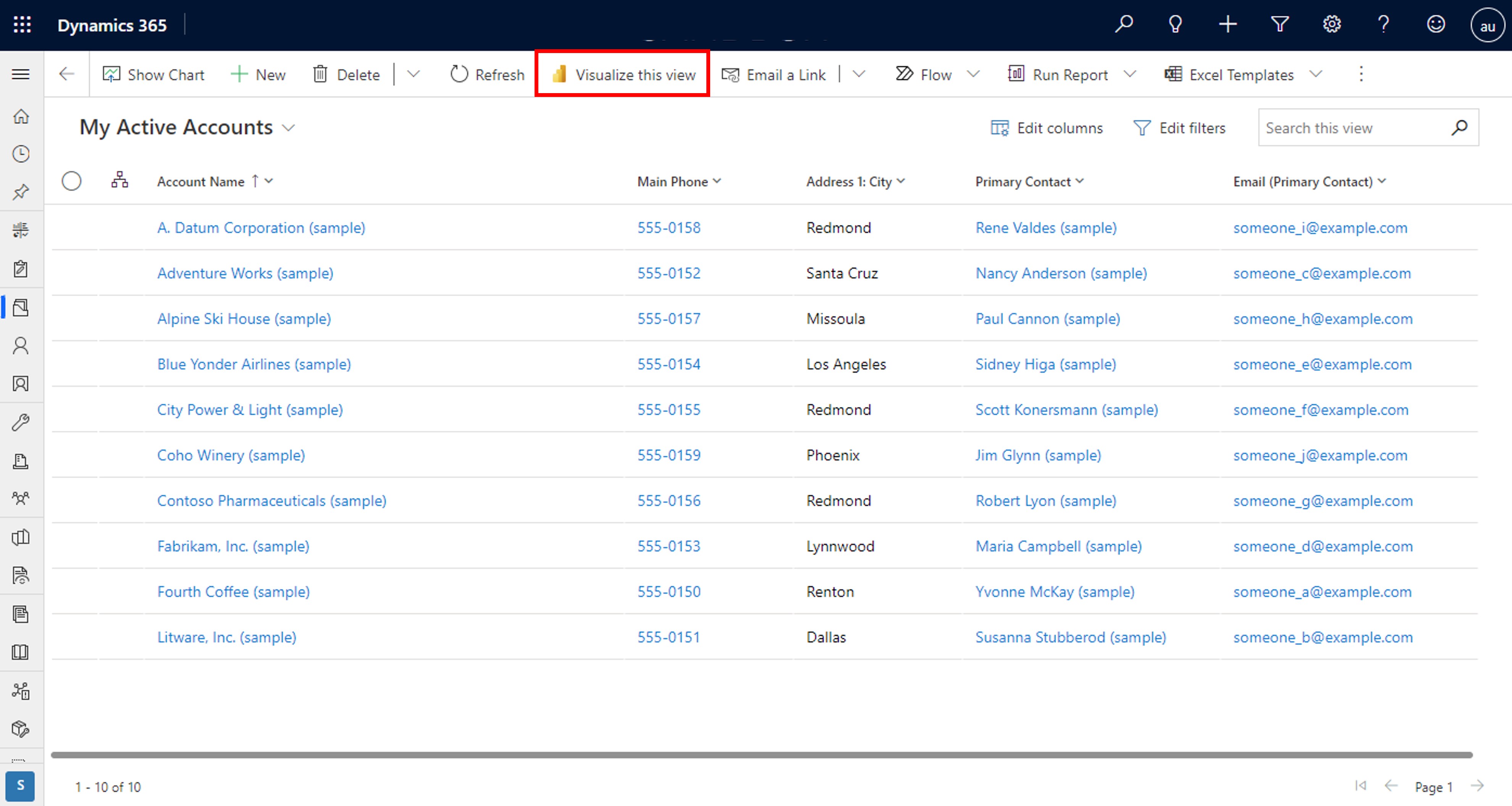Click the Edit columns button
Image resolution: width=1512 pixels, height=806 pixels.
click(x=1047, y=128)
